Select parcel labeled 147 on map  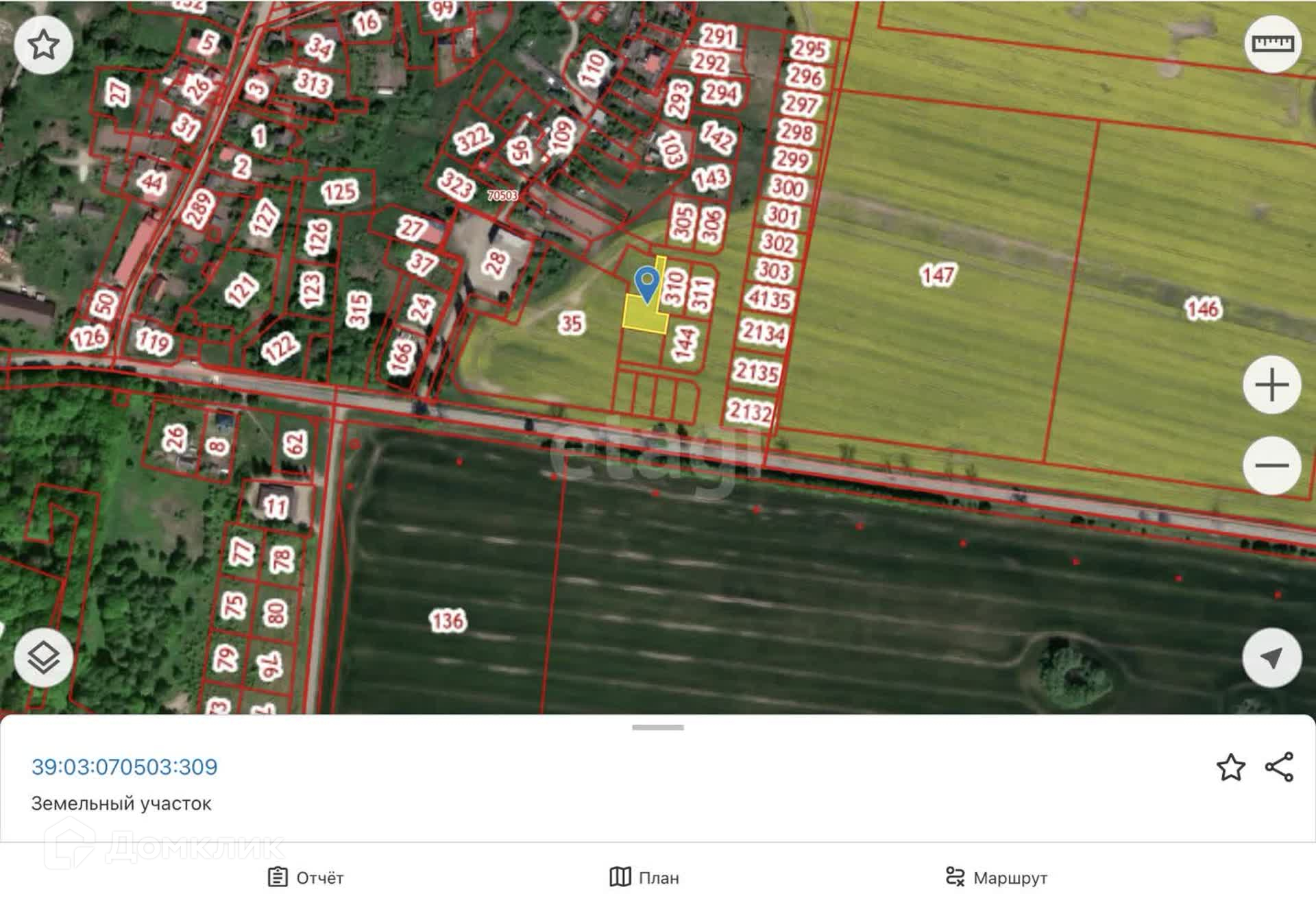coord(937,276)
